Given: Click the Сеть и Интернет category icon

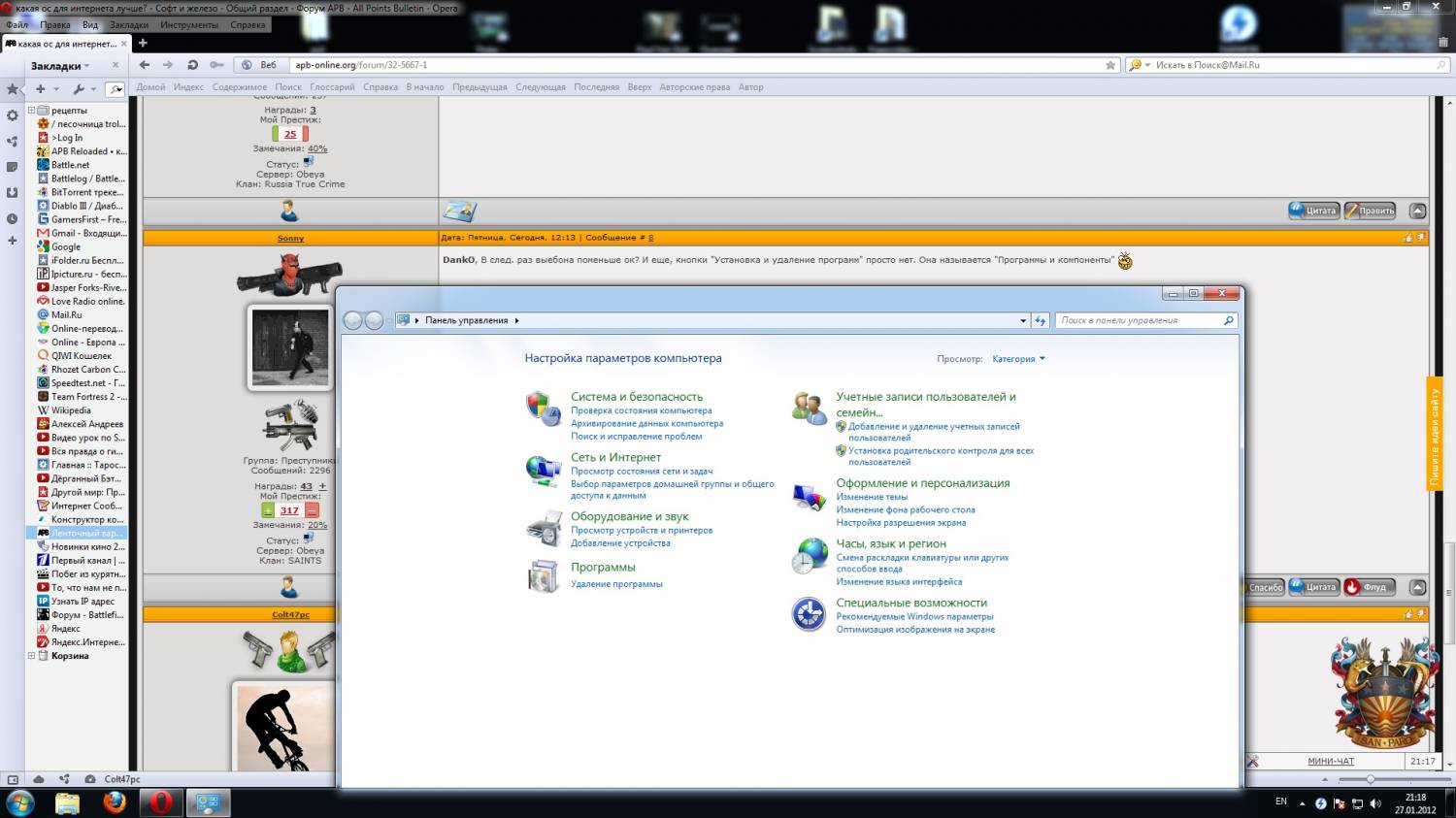Looking at the screenshot, I should [544, 471].
